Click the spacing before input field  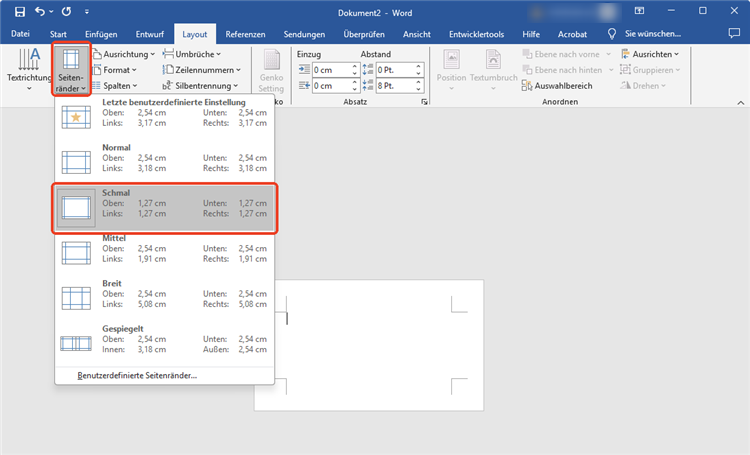coord(395,70)
